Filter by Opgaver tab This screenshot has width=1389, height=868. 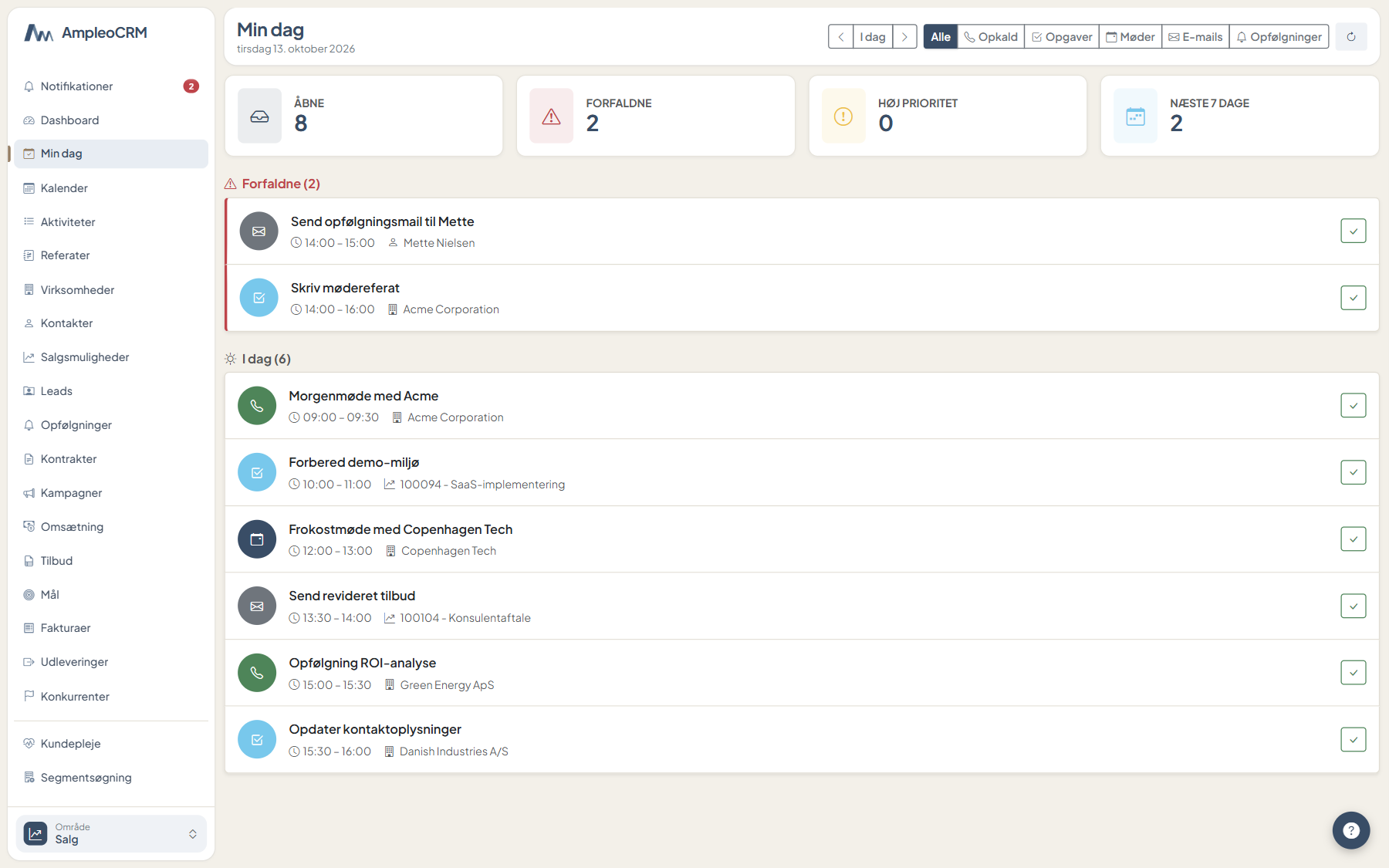point(1062,37)
